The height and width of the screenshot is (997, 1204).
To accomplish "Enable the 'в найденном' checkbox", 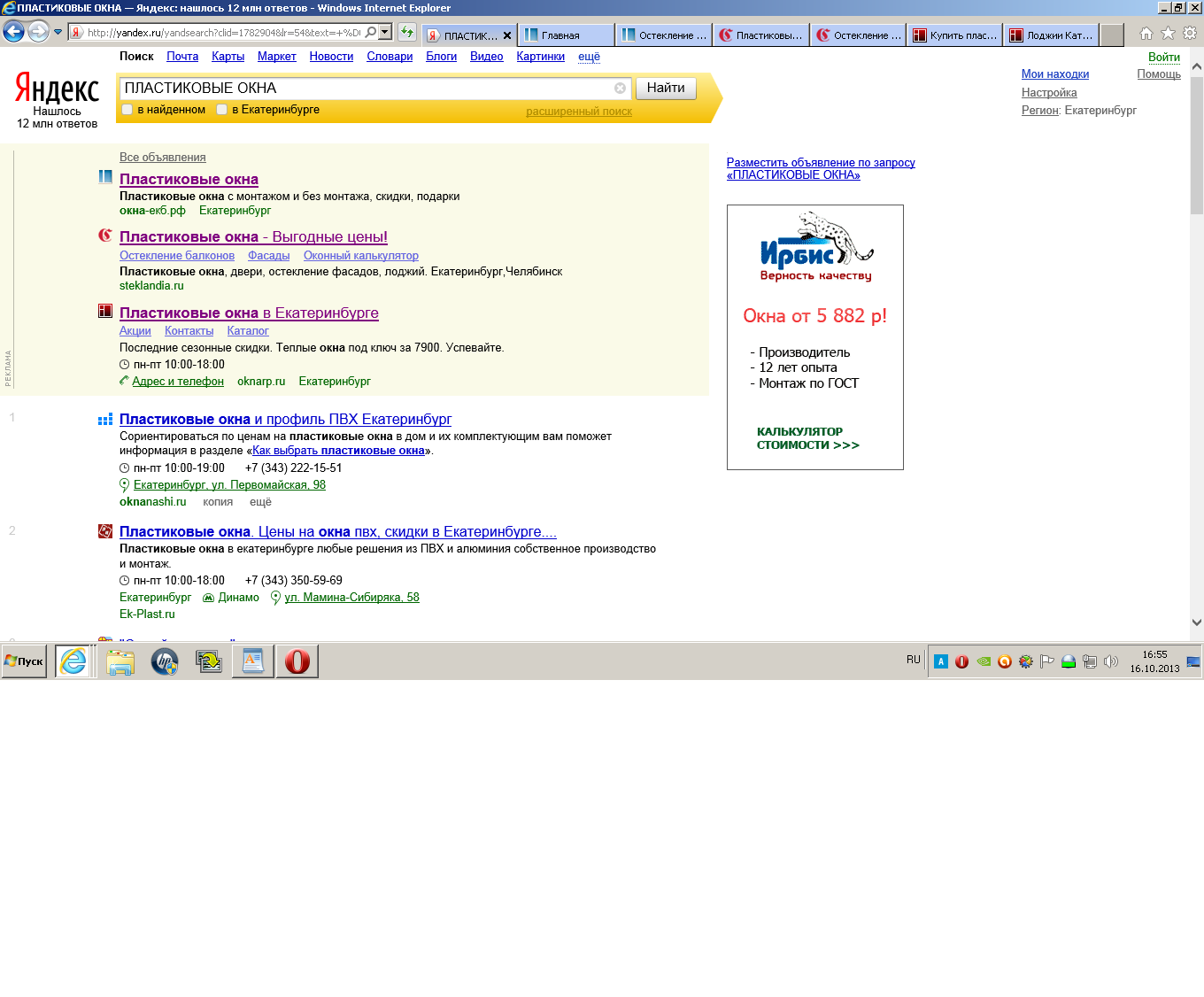I will pyautogui.click(x=127, y=110).
